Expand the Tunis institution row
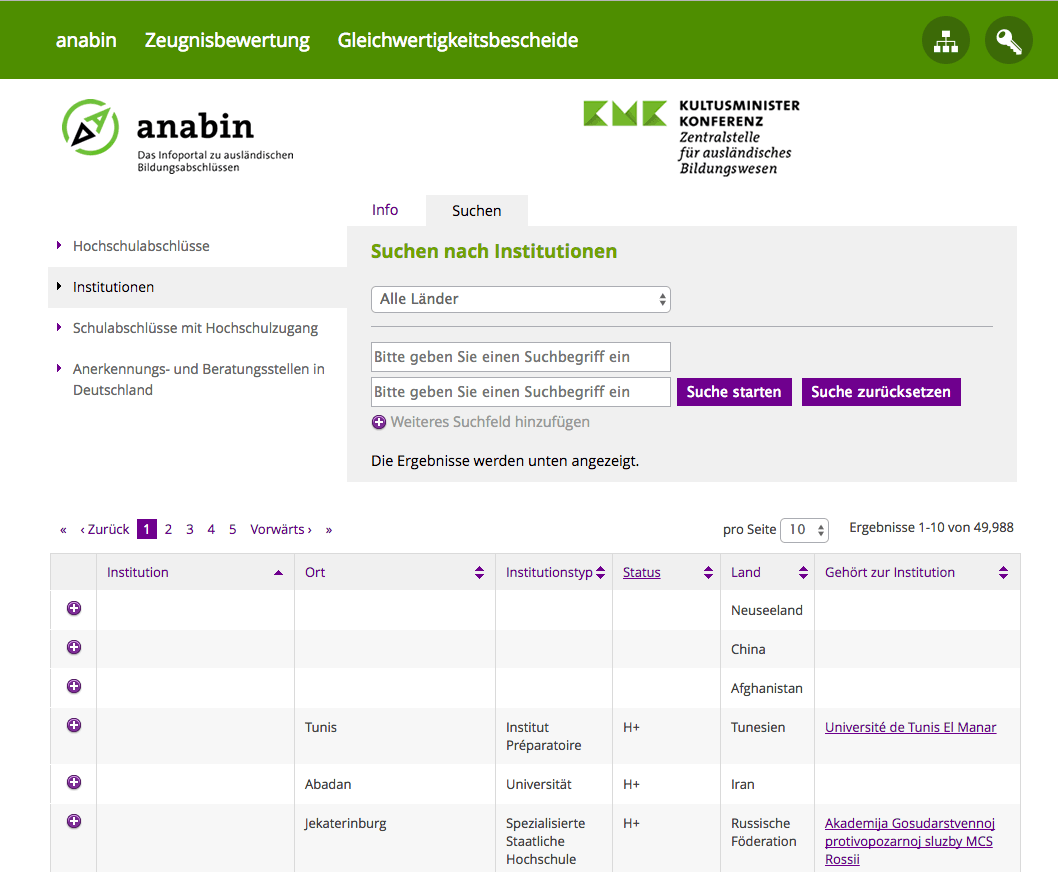 point(73,725)
